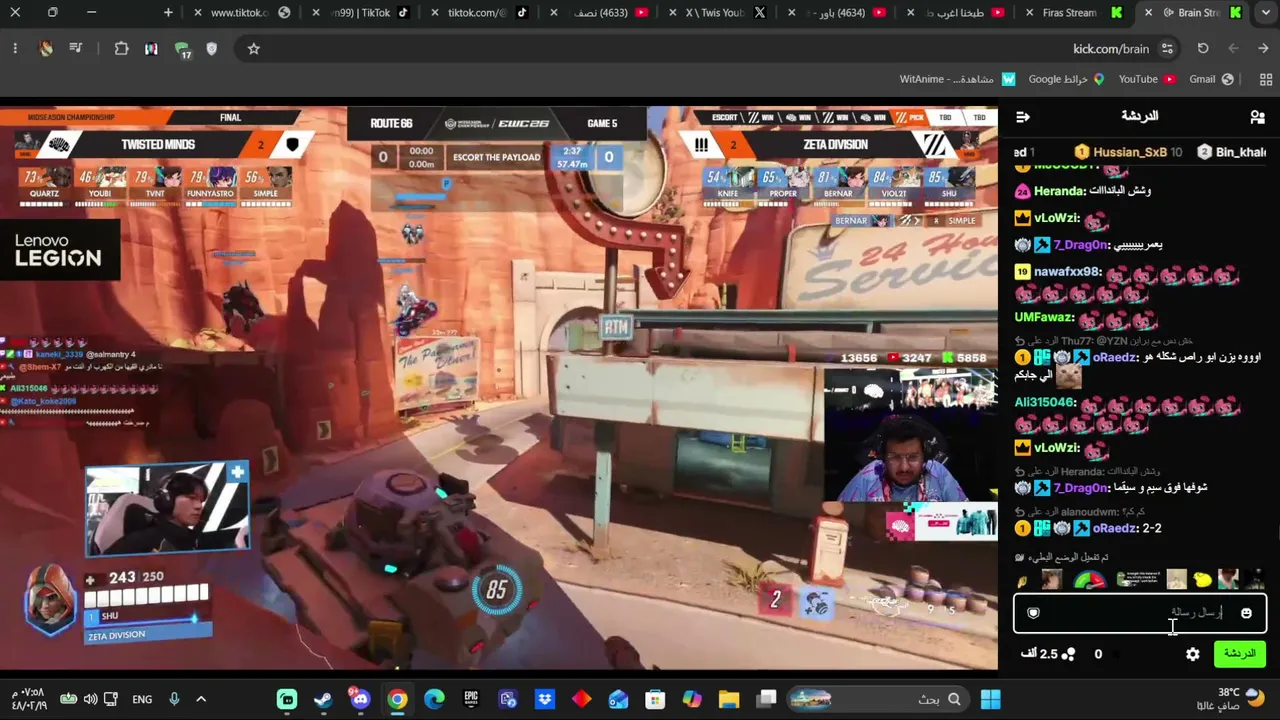Switch to the 'طبخنا اغرب' YouTube tab
1280x720 pixels.
[x=958, y=13]
